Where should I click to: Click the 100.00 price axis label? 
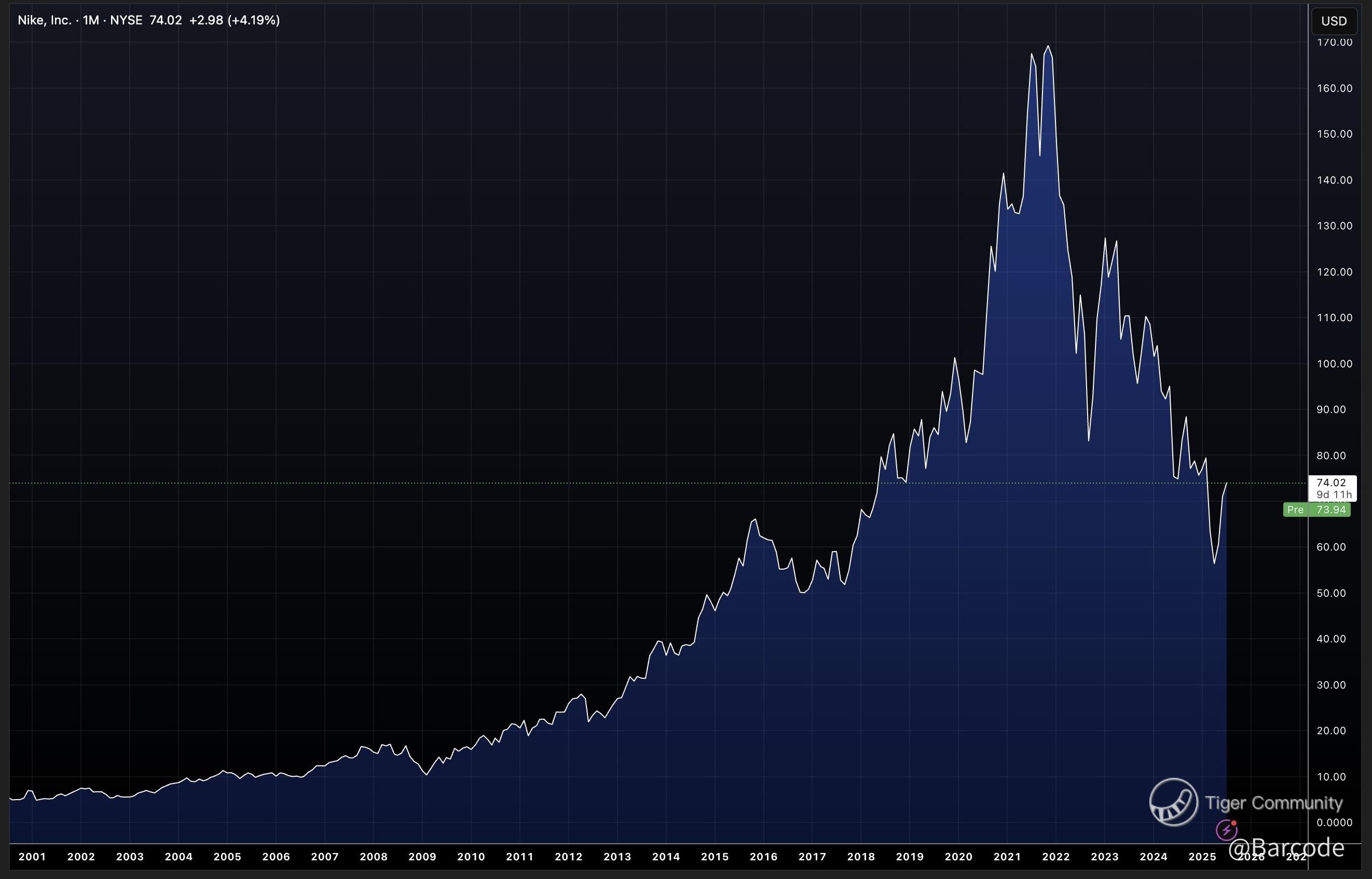1334,364
